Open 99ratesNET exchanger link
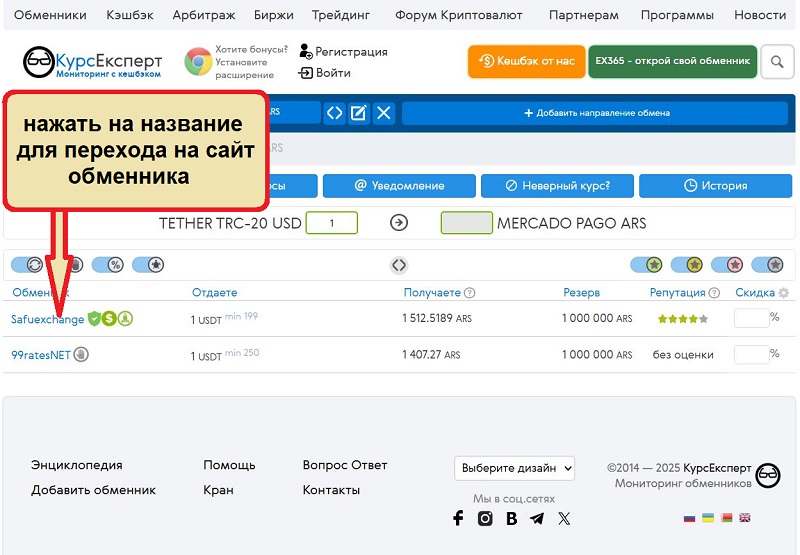Screen dimensions: 800x555 [x=41, y=355]
